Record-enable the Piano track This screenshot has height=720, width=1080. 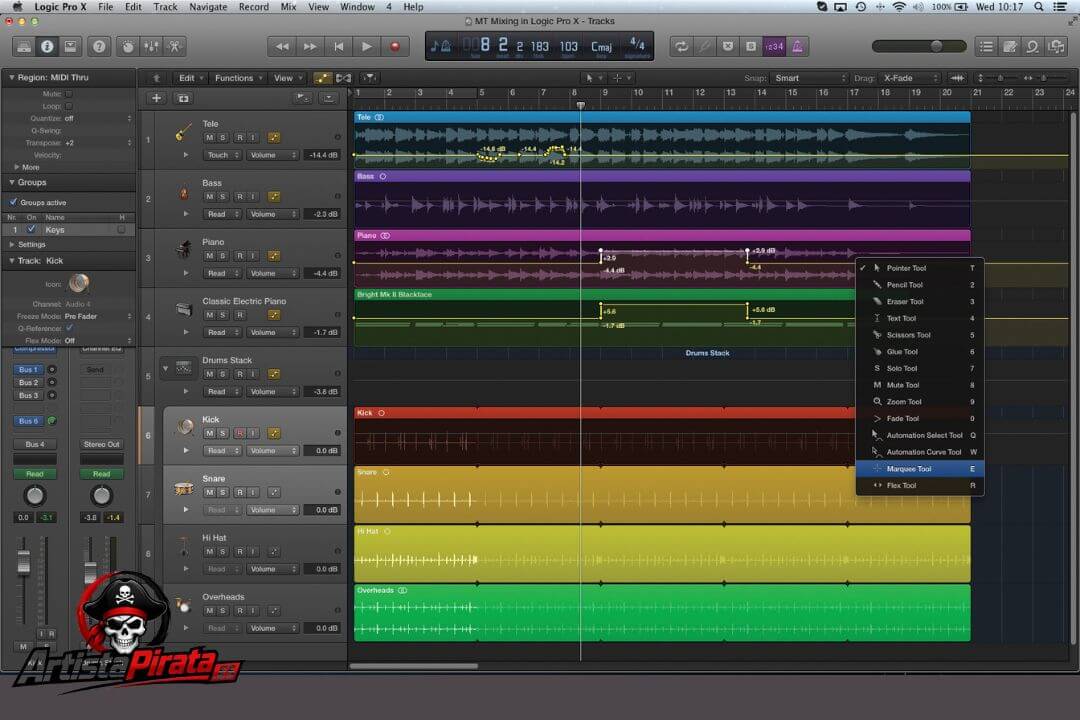click(x=240, y=256)
